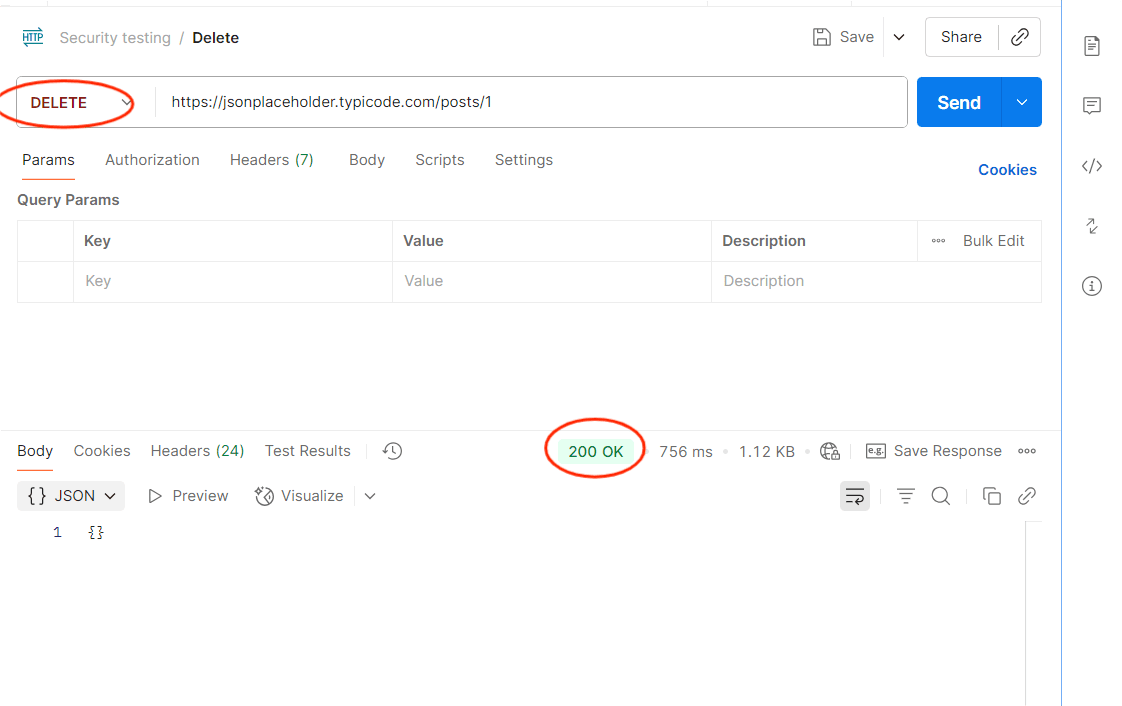Screen dimensions: 1122x706
Task: Open Bulk Edit for query params
Action: pos(993,240)
